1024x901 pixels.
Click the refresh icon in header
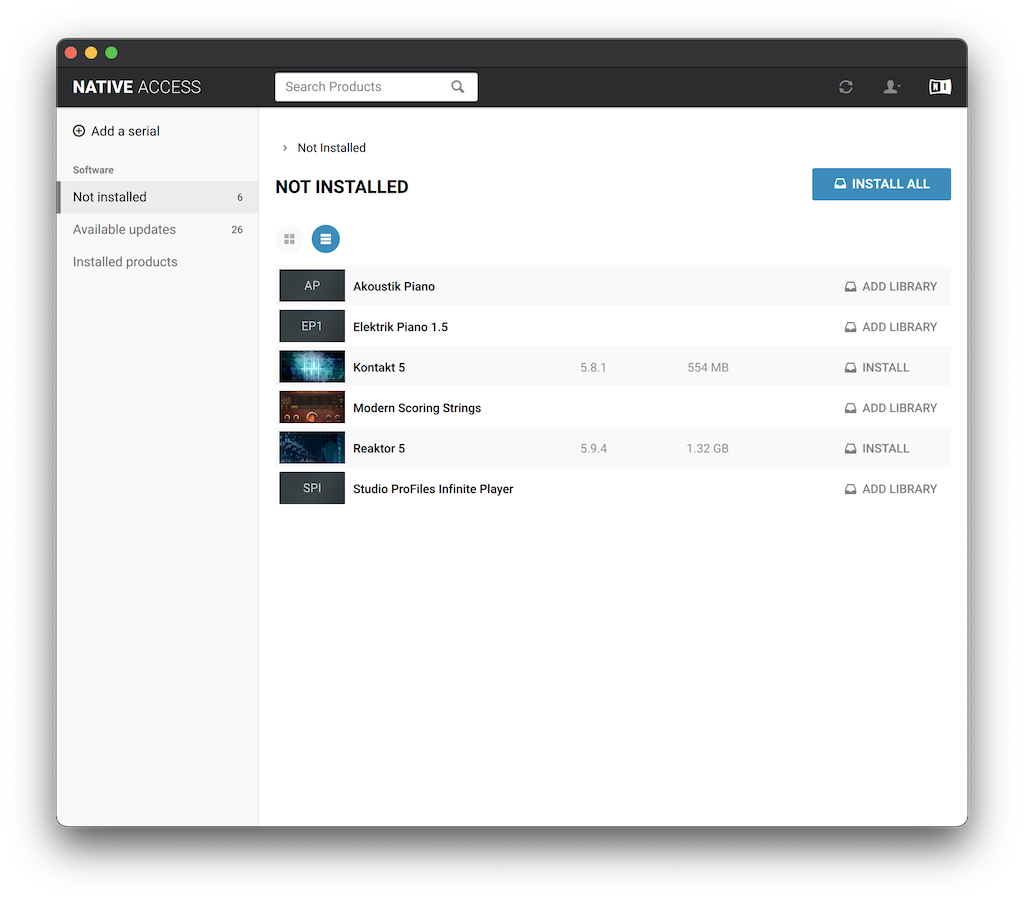[846, 87]
